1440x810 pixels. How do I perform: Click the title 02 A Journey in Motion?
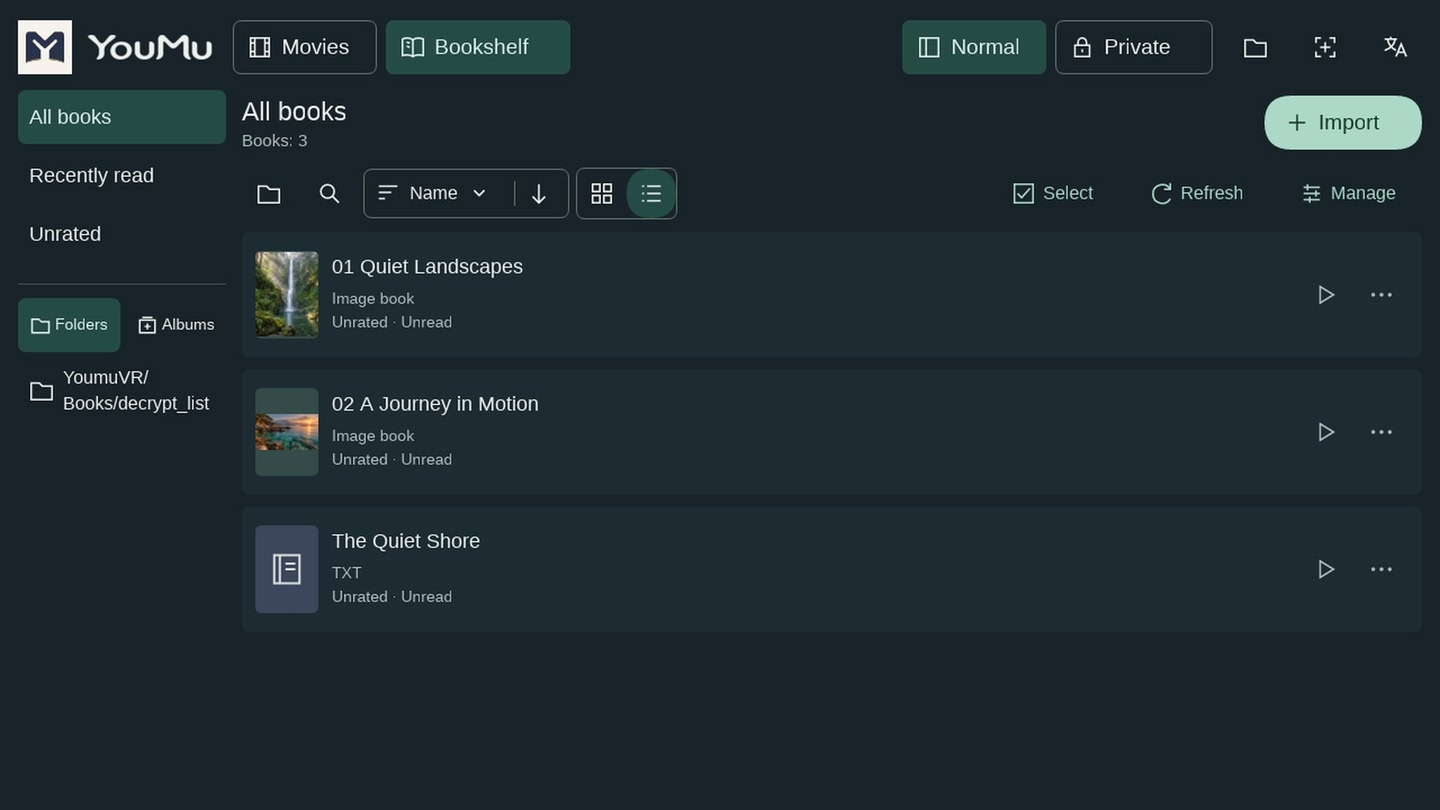[435, 404]
